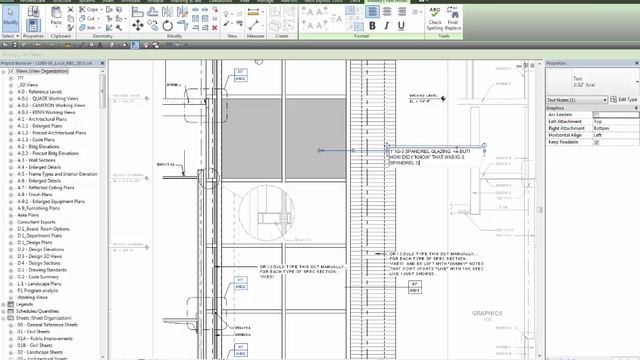Screen dimensions: 640x360
Task: Select A.4 - Enlarged Details tree item
Action: tap(39, 167)
